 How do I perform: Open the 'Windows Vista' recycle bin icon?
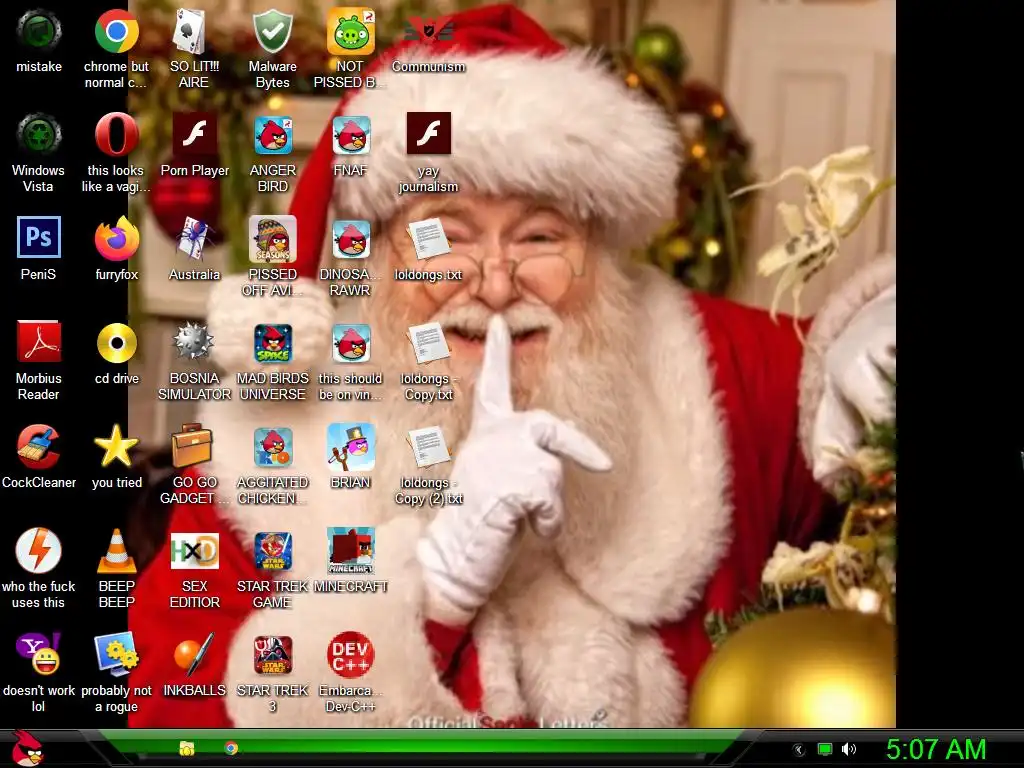coord(39,135)
